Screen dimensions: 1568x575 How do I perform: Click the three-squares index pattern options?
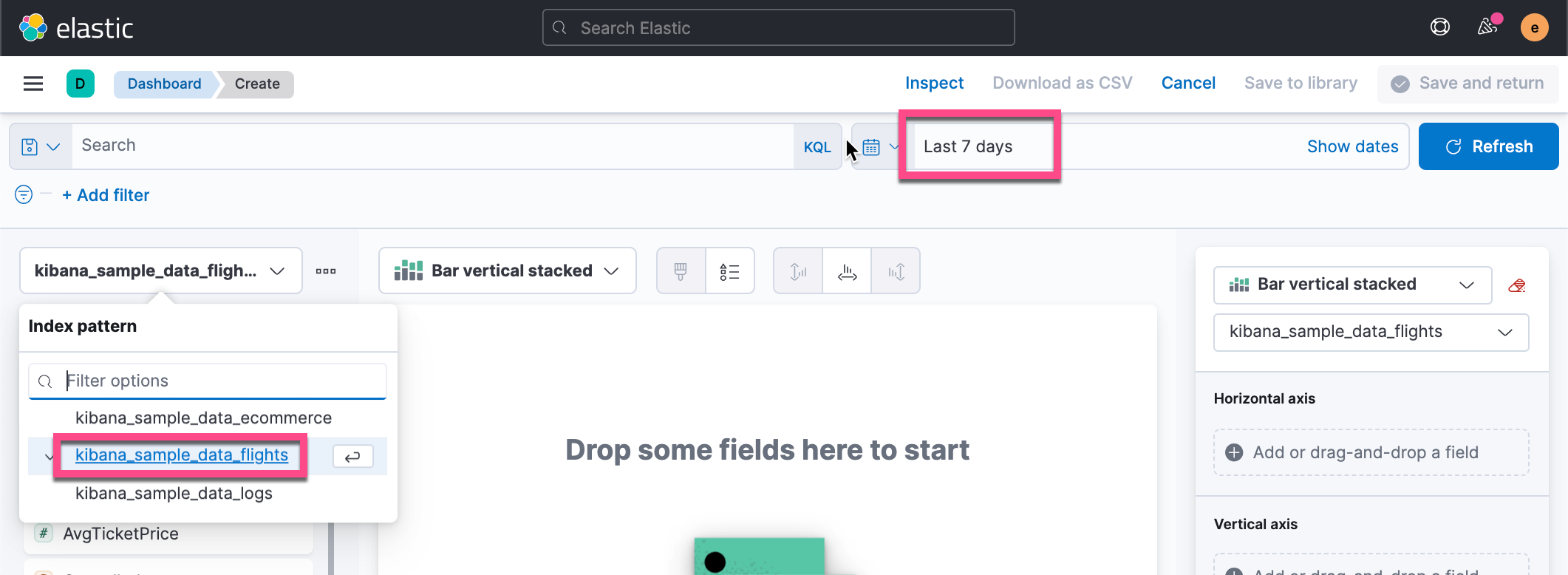click(326, 271)
